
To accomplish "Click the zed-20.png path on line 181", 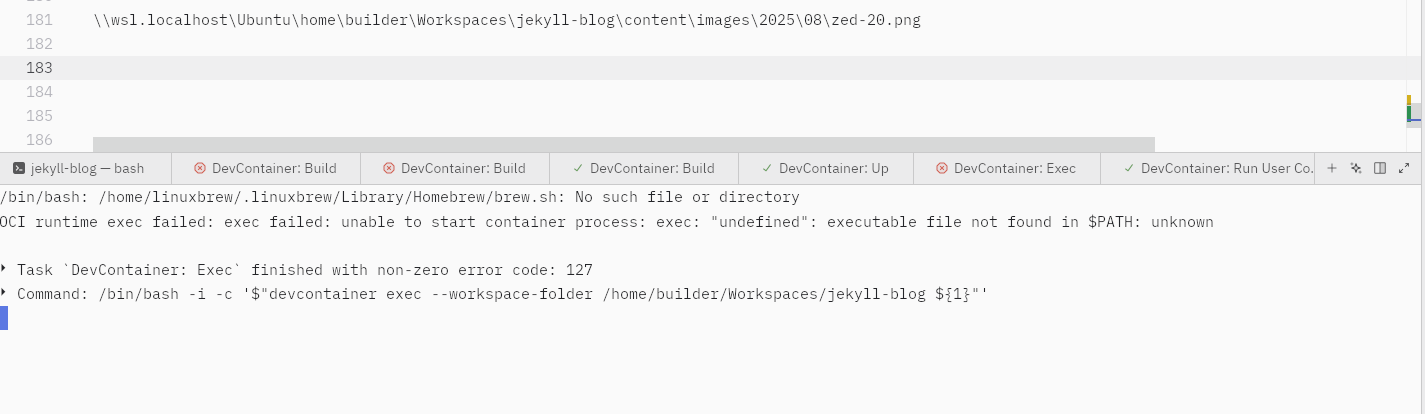I will tap(507, 20).
